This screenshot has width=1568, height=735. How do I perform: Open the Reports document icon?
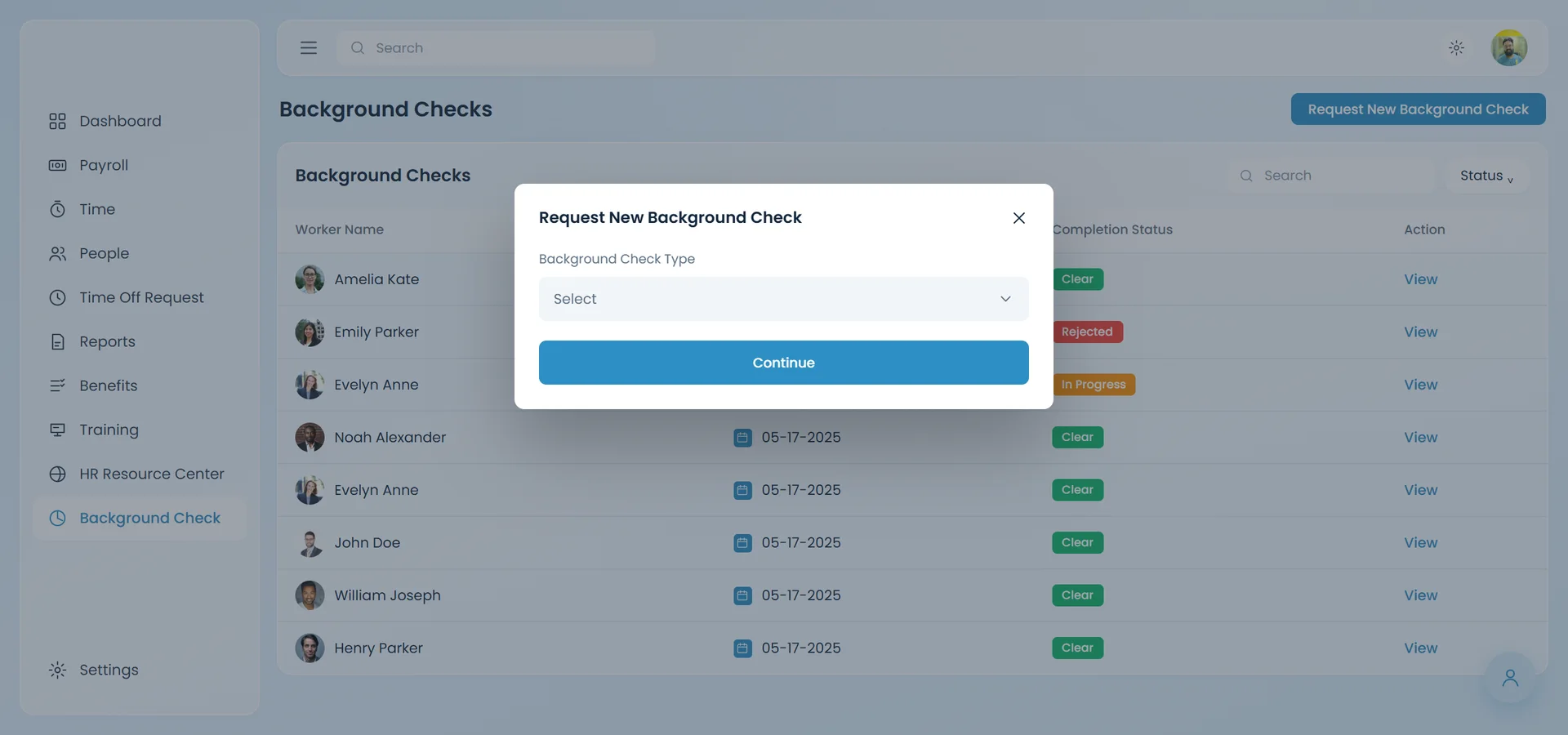coord(57,341)
